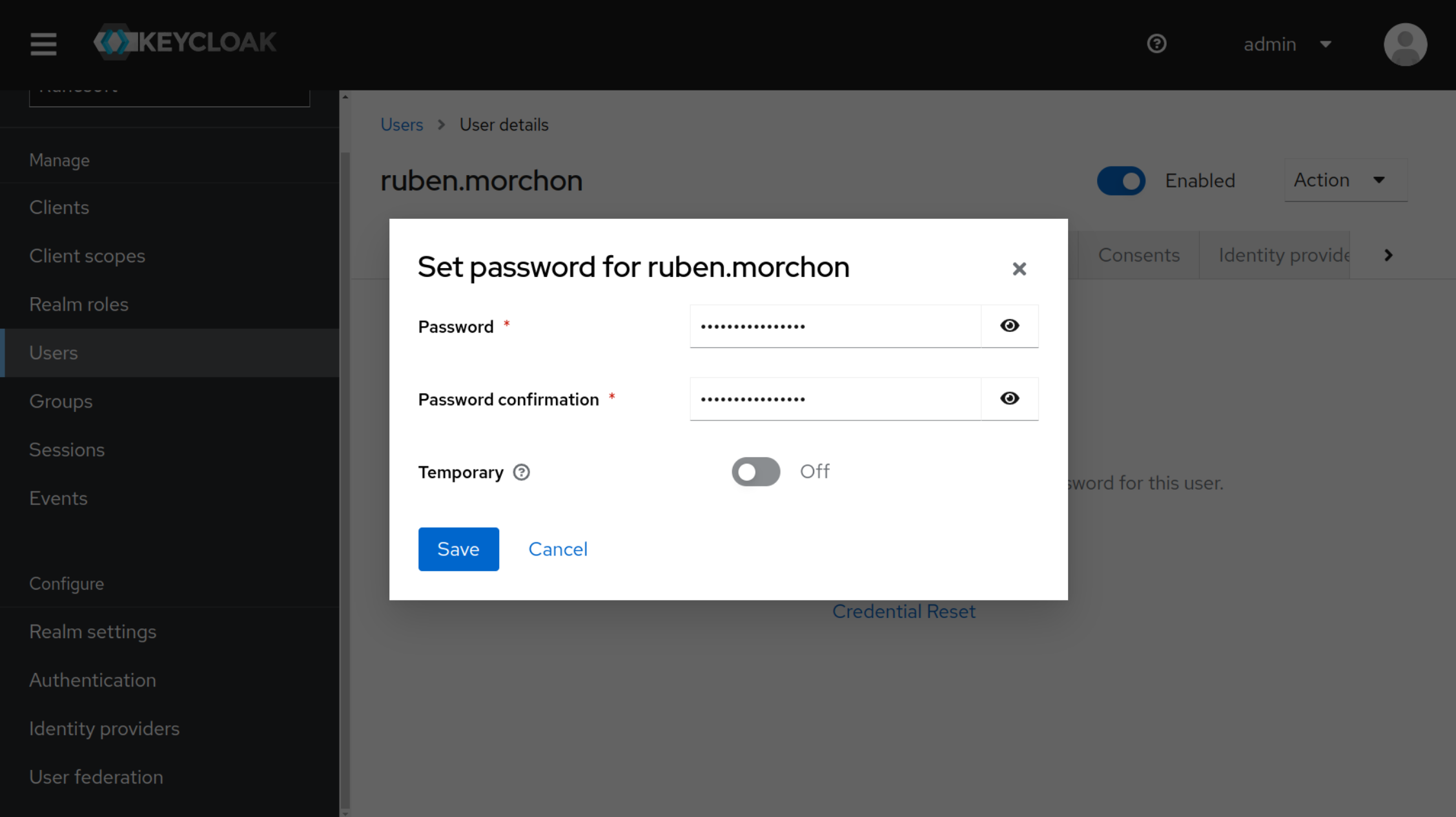The height and width of the screenshot is (817, 1456).
Task: Switch to the Consents tab
Action: [1138, 255]
